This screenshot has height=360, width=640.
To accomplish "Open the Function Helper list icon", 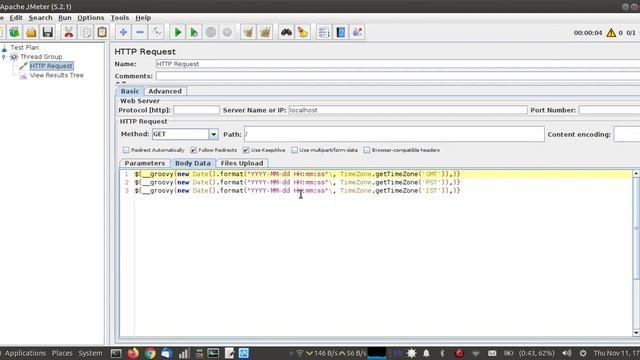I will pos(324,32).
